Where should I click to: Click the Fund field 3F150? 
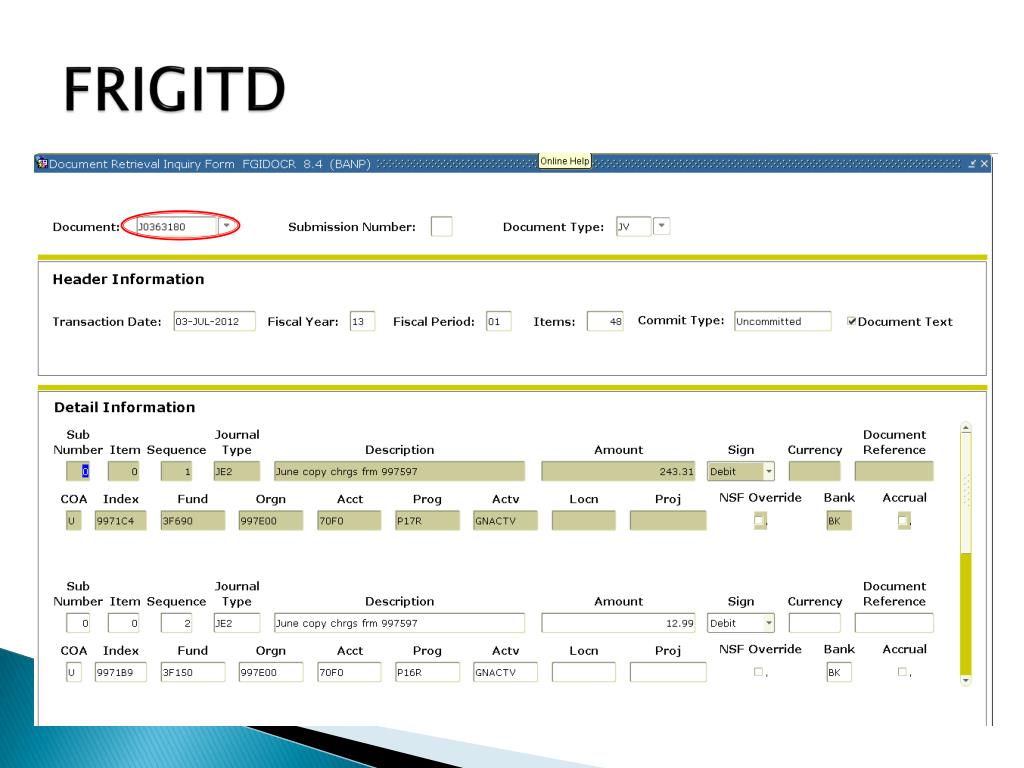pos(193,673)
